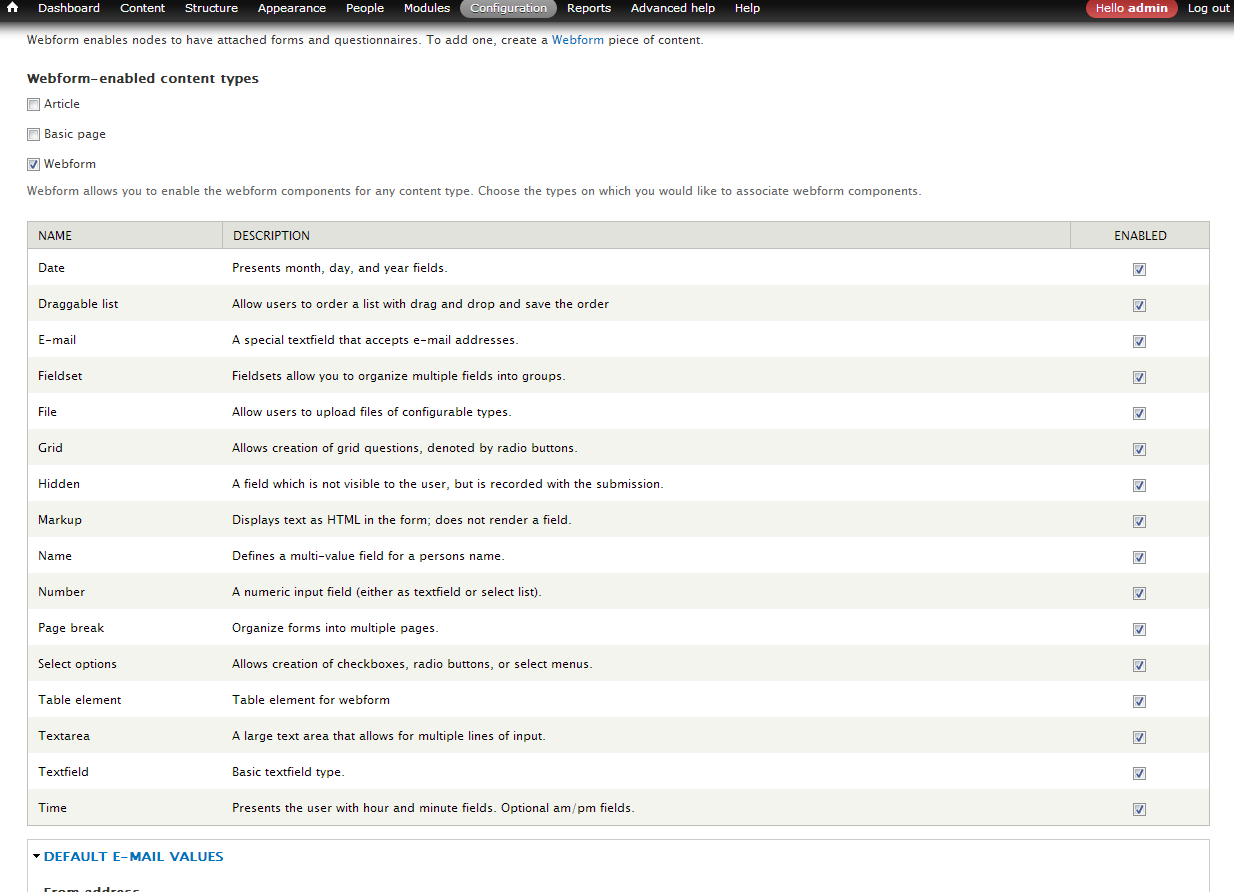Click the File row name
Viewport: 1234px width, 892px height.
pos(47,412)
